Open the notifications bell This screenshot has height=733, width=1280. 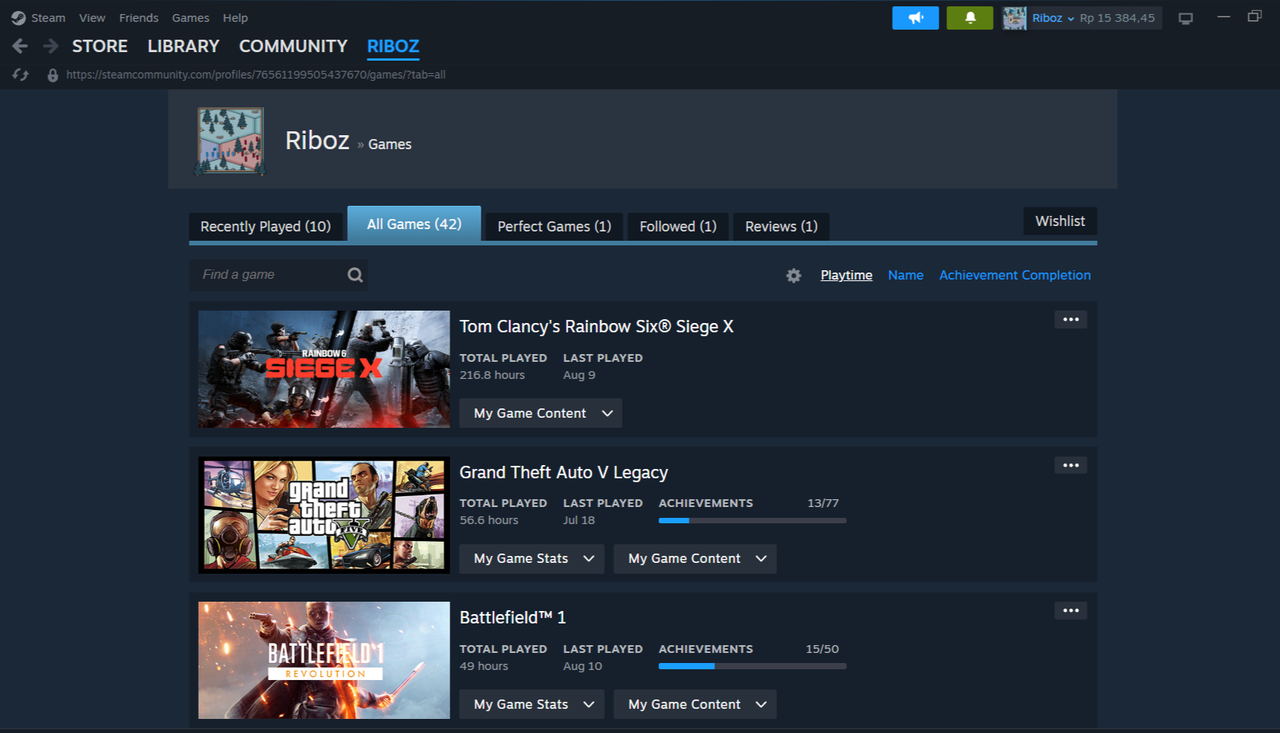pos(969,18)
